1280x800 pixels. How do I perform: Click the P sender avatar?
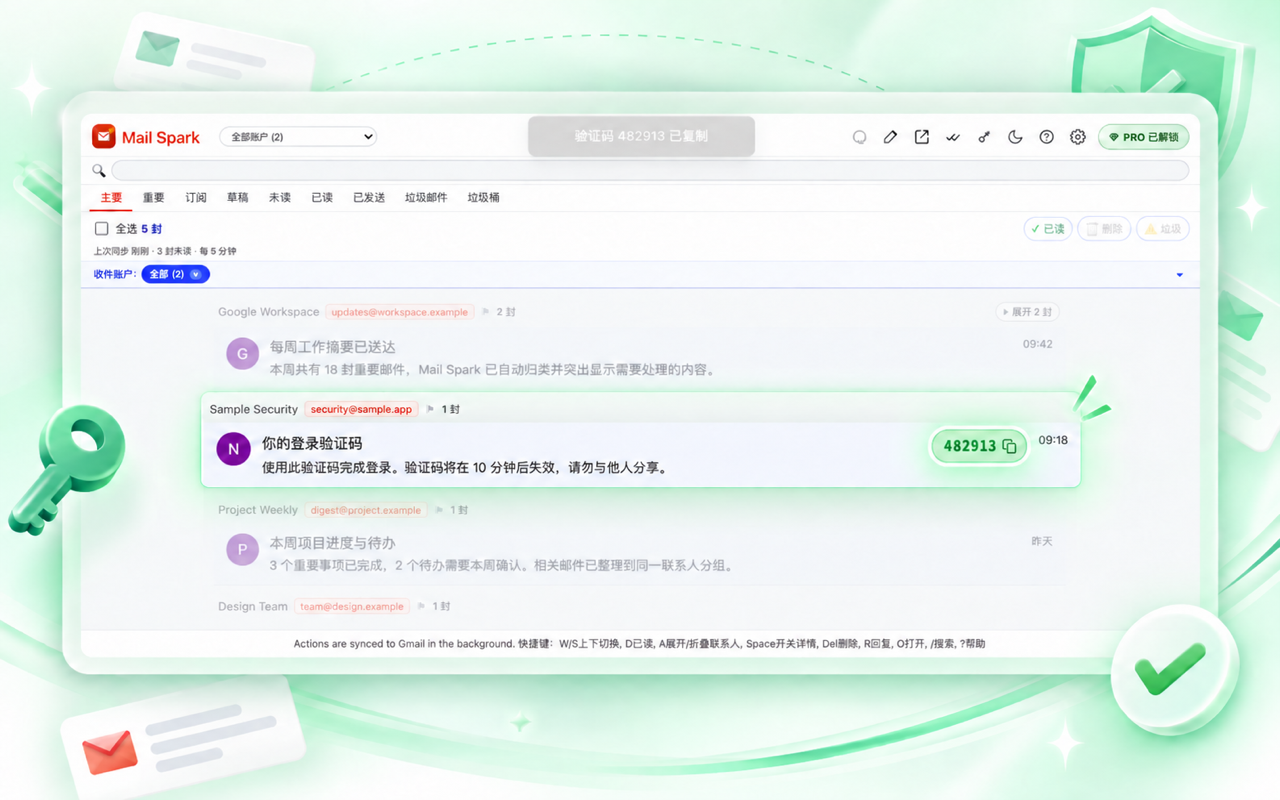(x=242, y=549)
